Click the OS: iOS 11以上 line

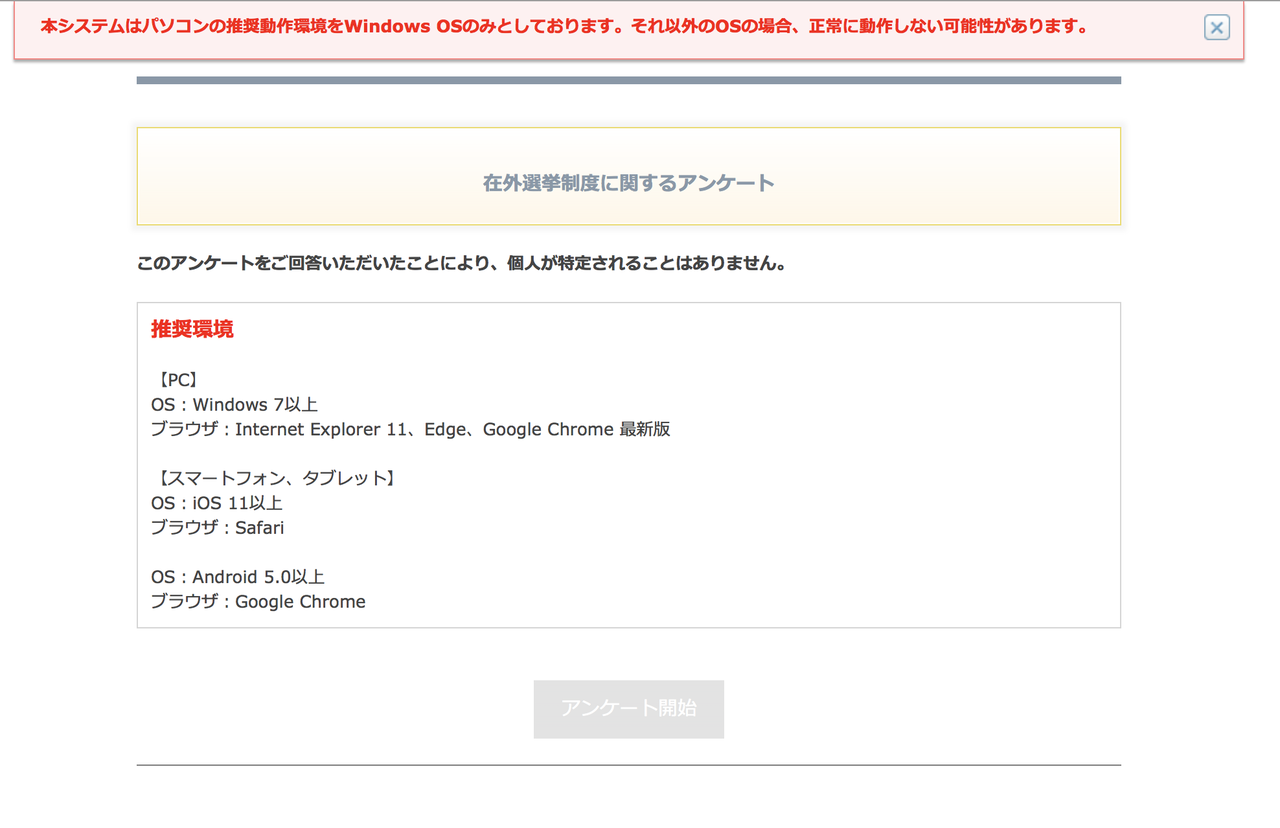216,503
